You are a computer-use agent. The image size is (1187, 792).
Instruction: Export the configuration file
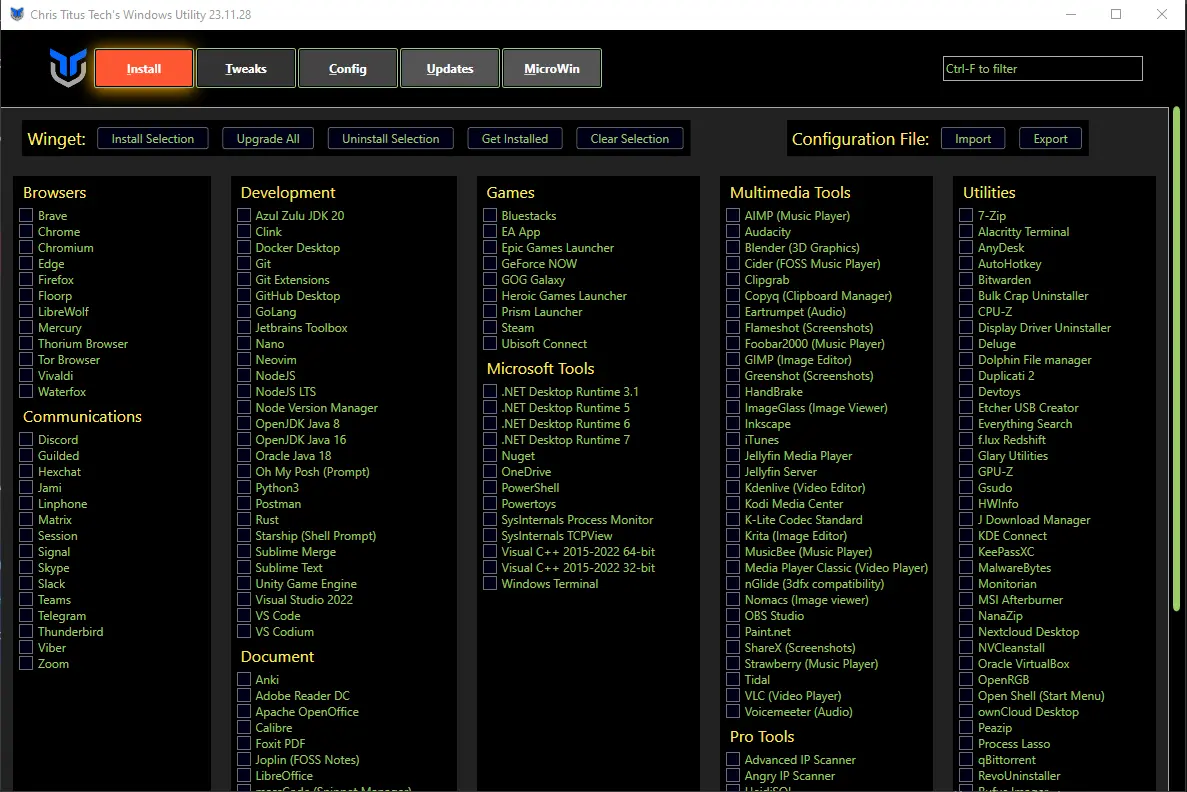(1051, 139)
